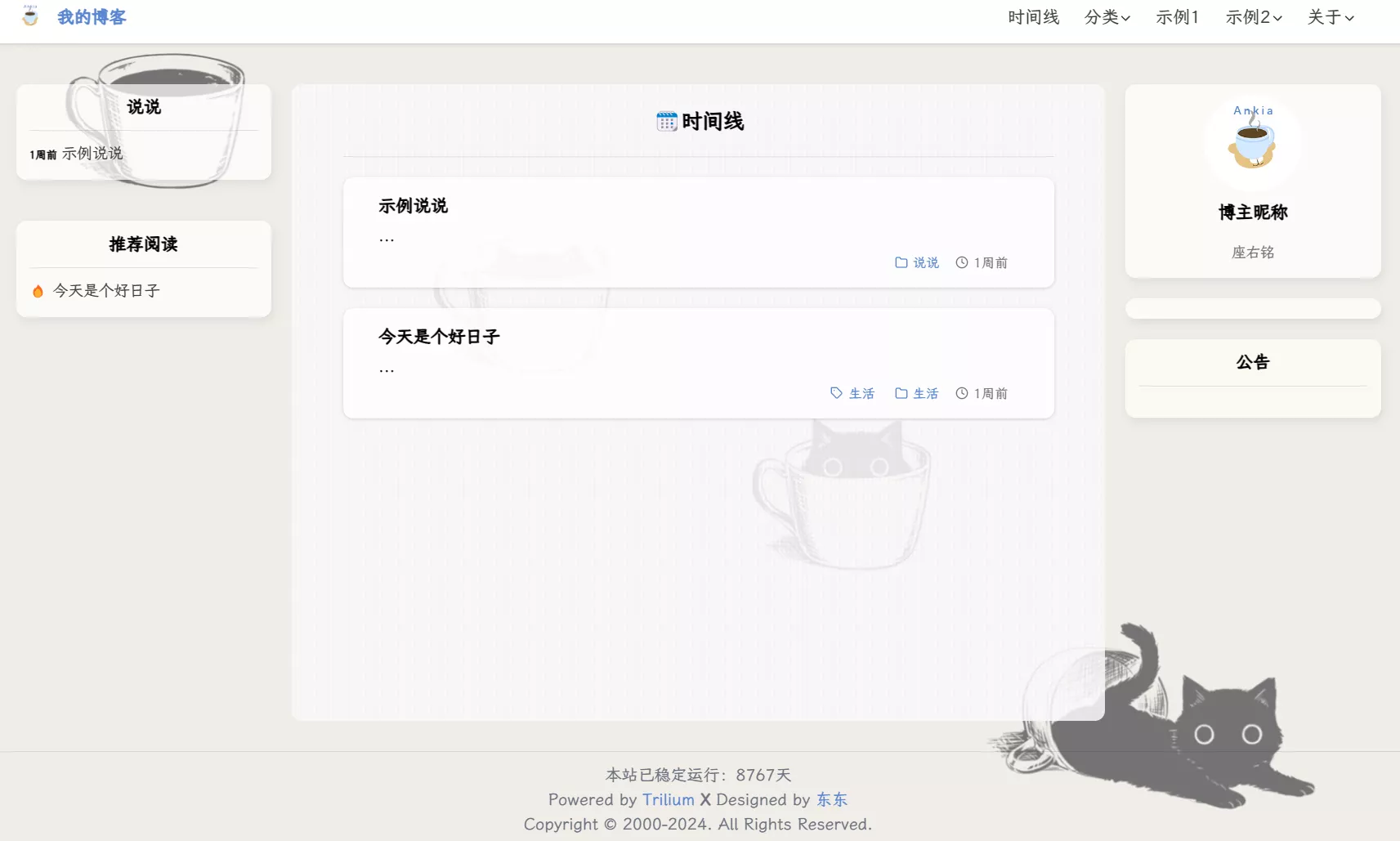Select 示例1 in the navigation bar
Viewport: 1400px width, 841px height.
[1177, 17]
